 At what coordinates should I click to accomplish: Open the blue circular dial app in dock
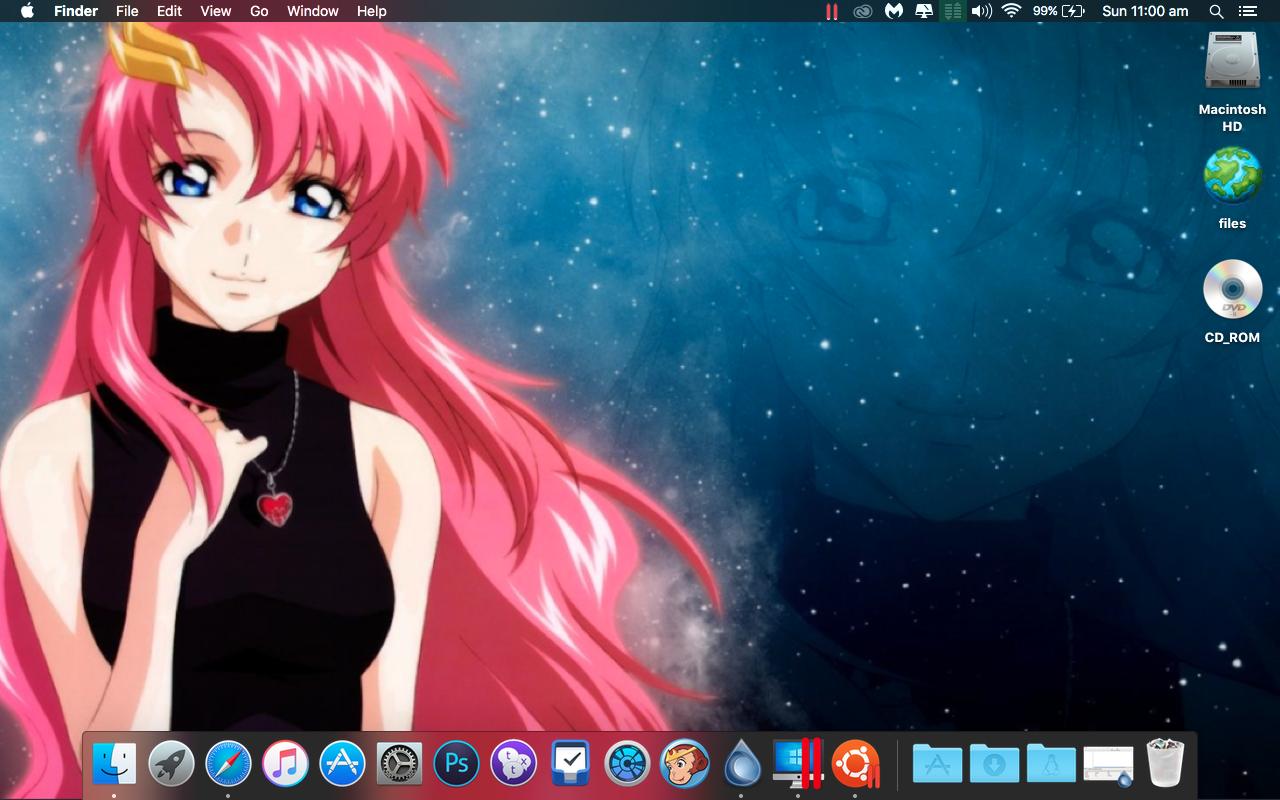627,764
